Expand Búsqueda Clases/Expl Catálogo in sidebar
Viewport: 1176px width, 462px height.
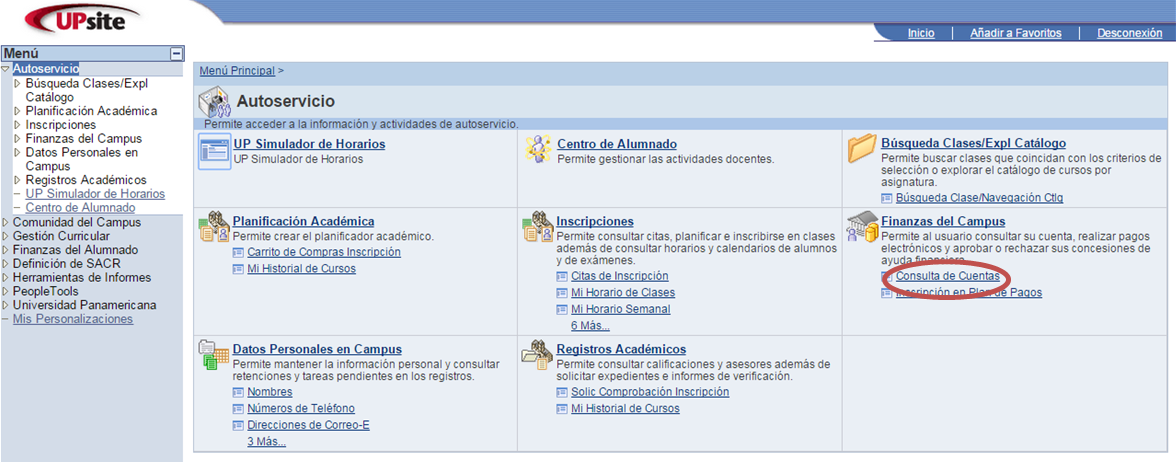pos(18,83)
